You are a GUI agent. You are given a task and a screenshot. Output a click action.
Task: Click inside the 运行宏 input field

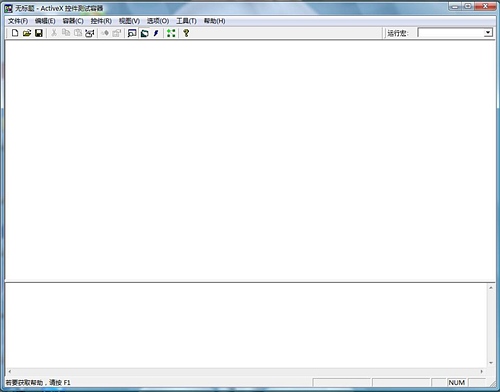tap(451, 33)
